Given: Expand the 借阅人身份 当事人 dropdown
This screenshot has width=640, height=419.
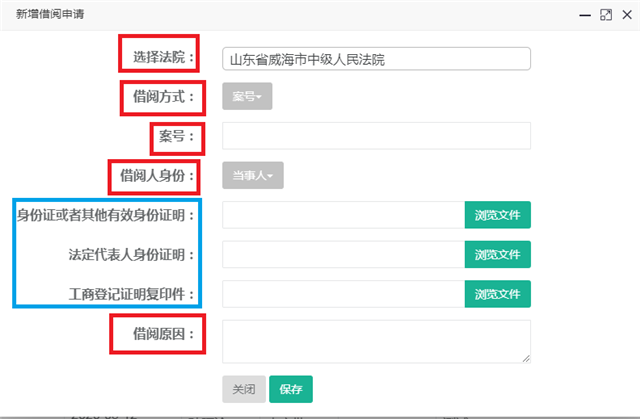Looking at the screenshot, I should (x=253, y=175).
